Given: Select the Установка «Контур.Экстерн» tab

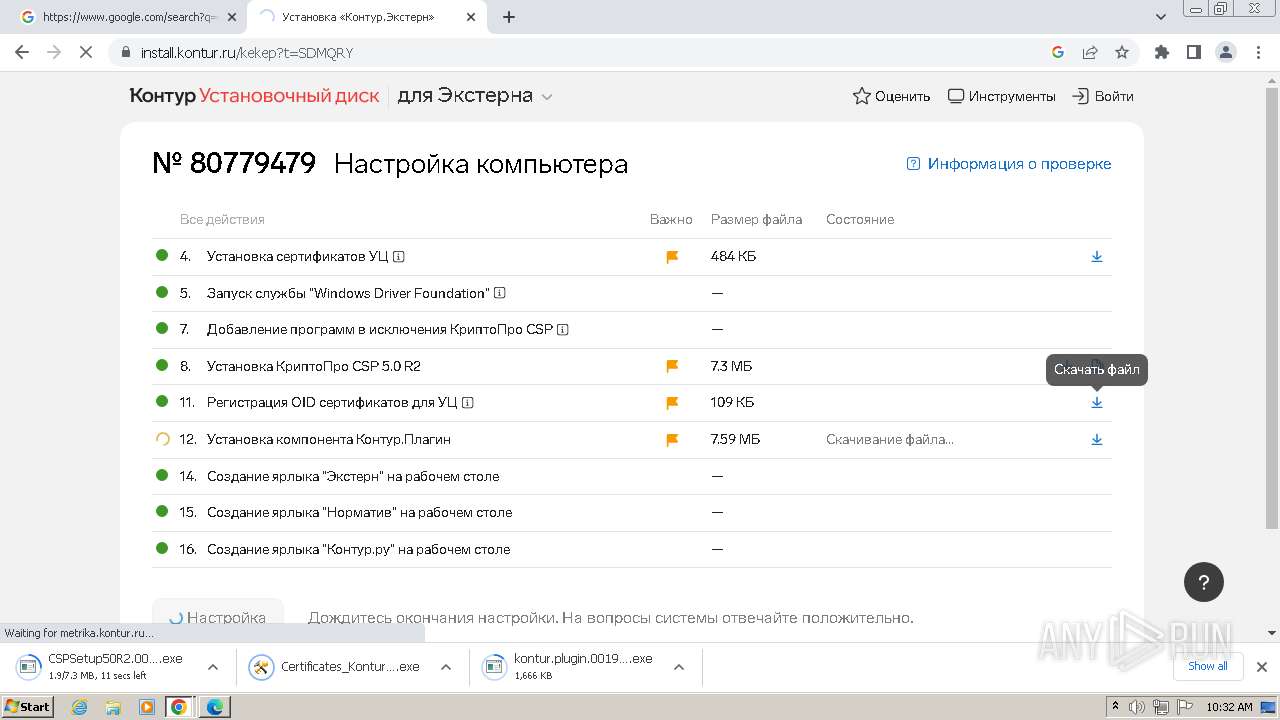Looking at the screenshot, I should tap(358, 17).
